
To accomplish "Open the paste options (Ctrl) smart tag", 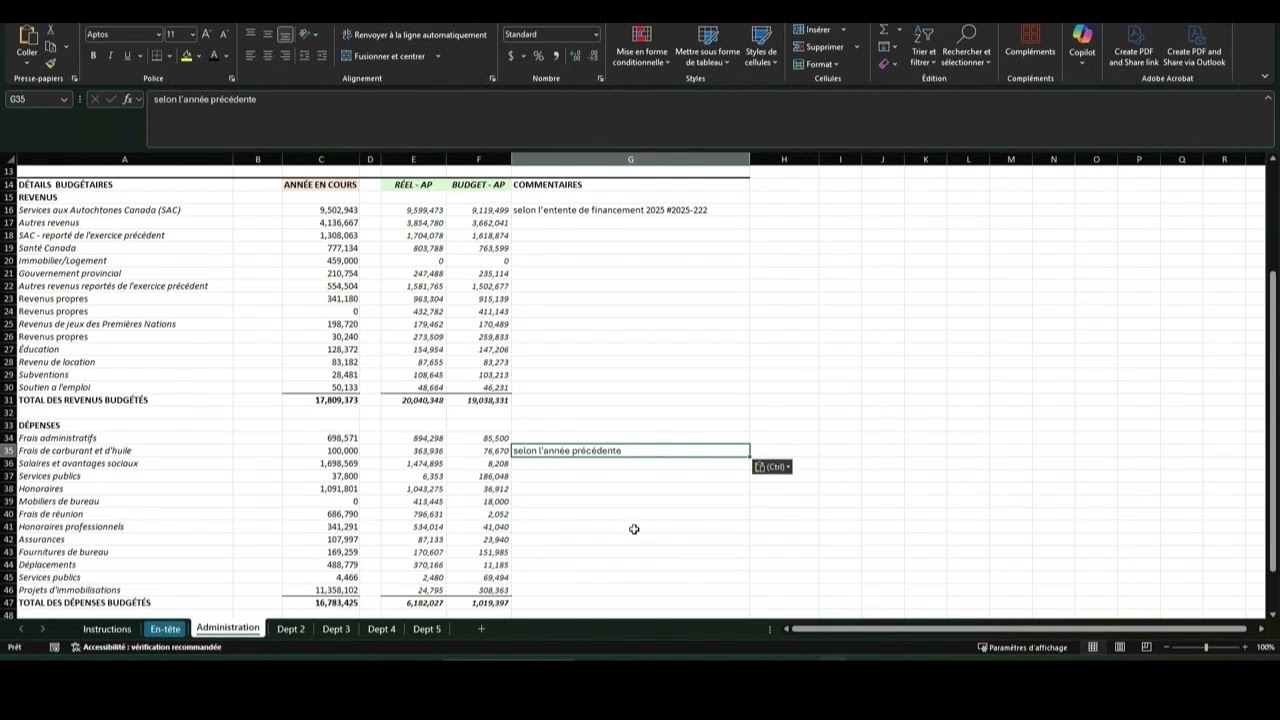I will pos(772,467).
